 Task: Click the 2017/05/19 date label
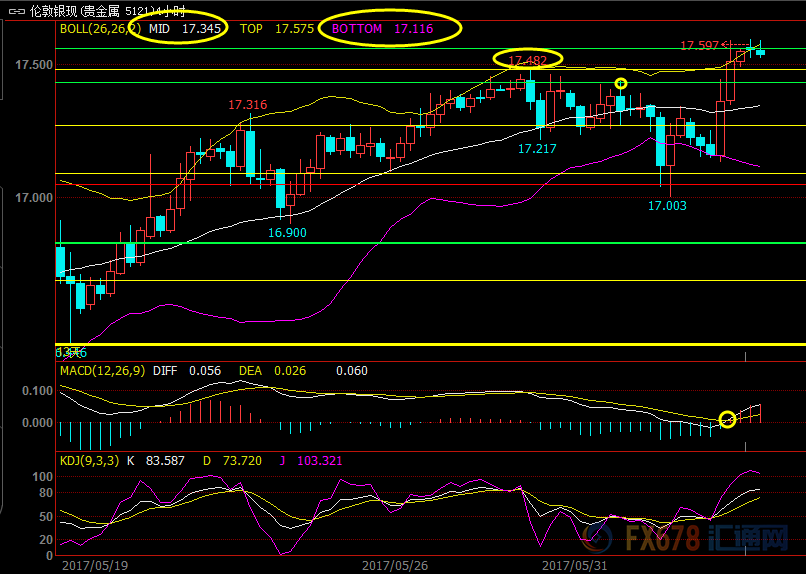pyautogui.click(x=95, y=565)
